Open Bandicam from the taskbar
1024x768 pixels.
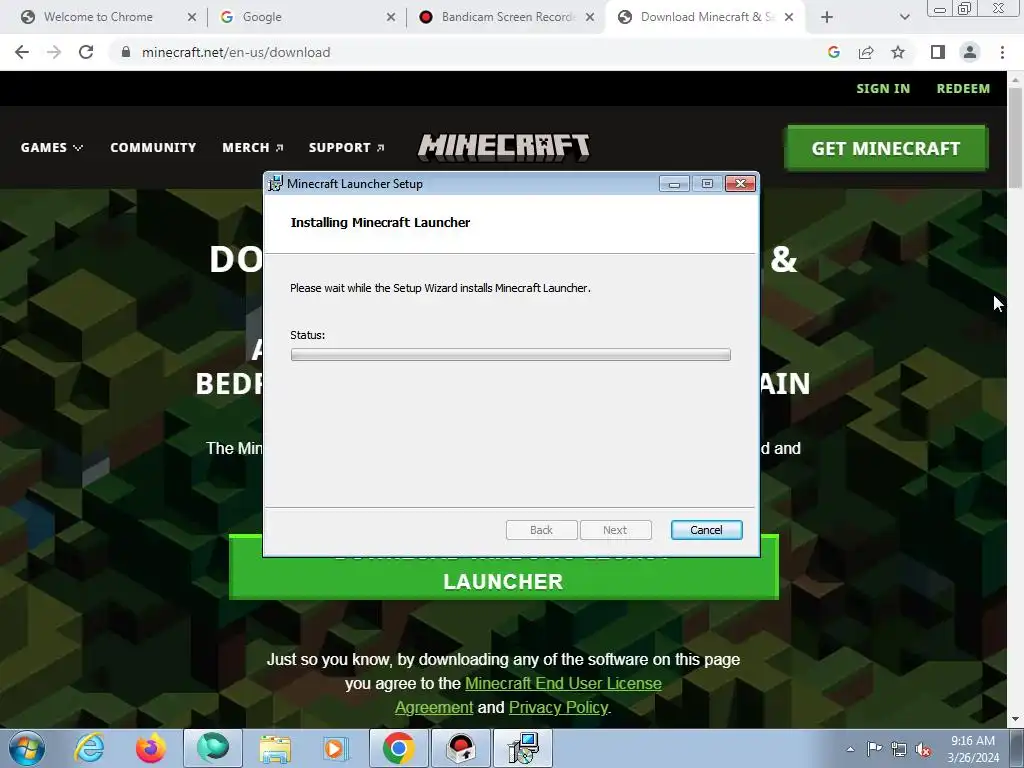[x=461, y=748]
